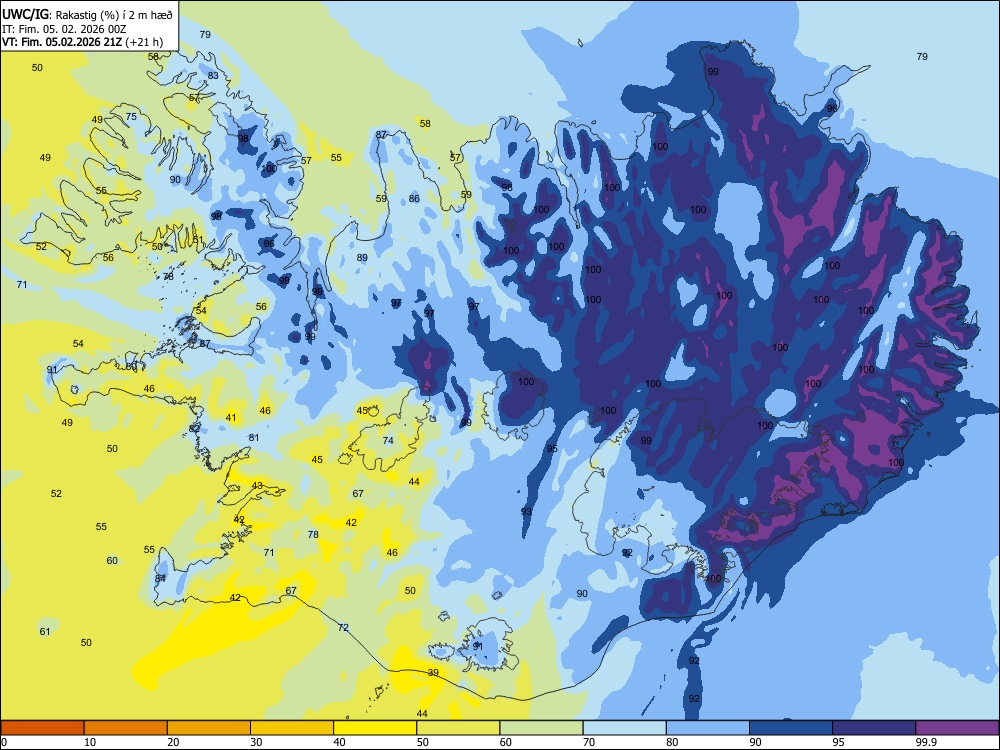Click the medium blue 80–90 legend swatch
Screen dimensions: 1000x750
[708, 728]
